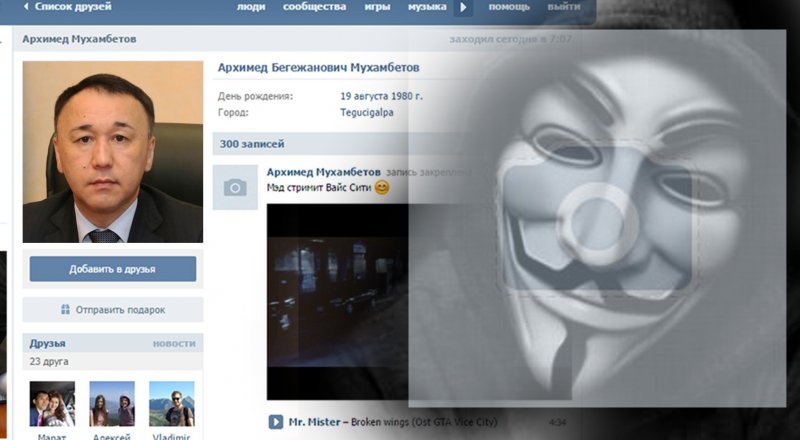800x440 pixels.
Task: Open the люди section
Action: (x=251, y=7)
